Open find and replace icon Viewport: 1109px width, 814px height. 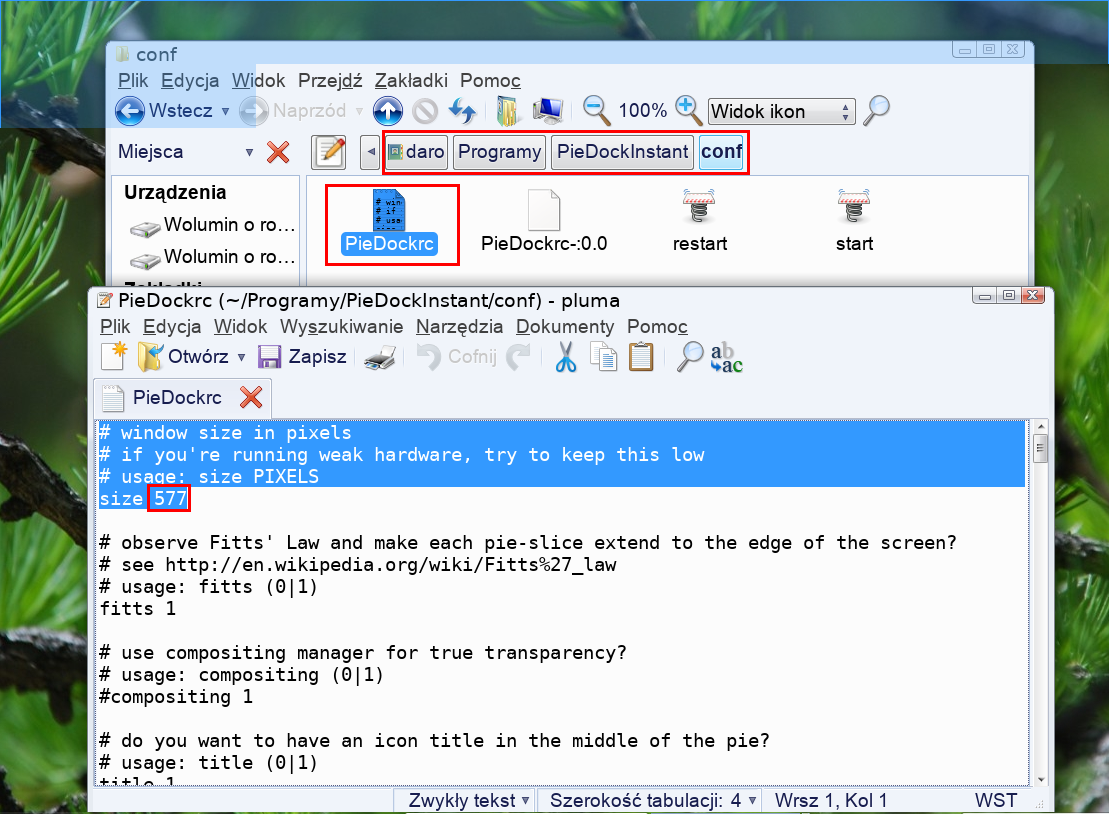tap(726, 358)
